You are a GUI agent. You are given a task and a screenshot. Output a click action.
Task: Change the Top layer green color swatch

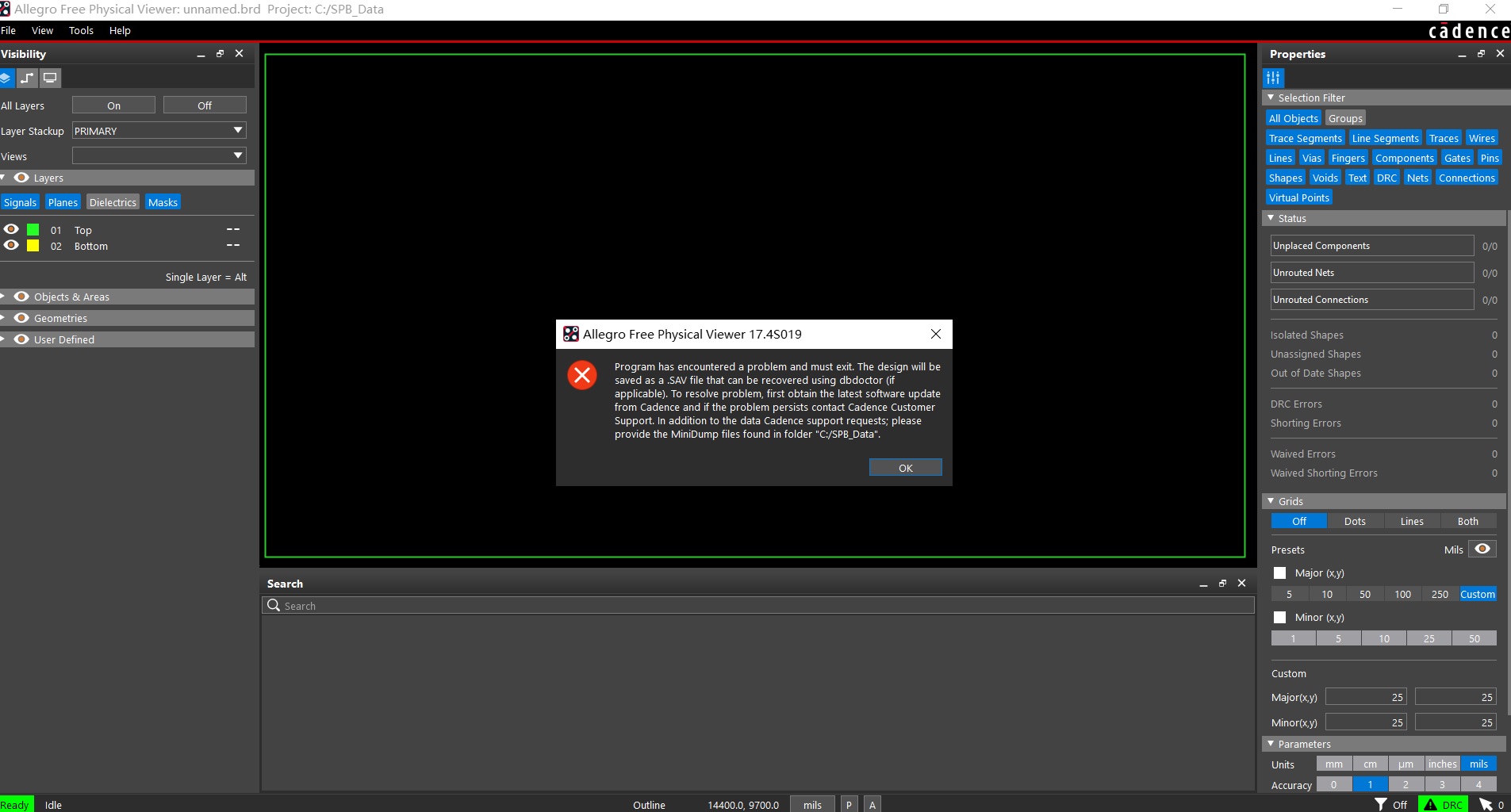click(x=33, y=229)
